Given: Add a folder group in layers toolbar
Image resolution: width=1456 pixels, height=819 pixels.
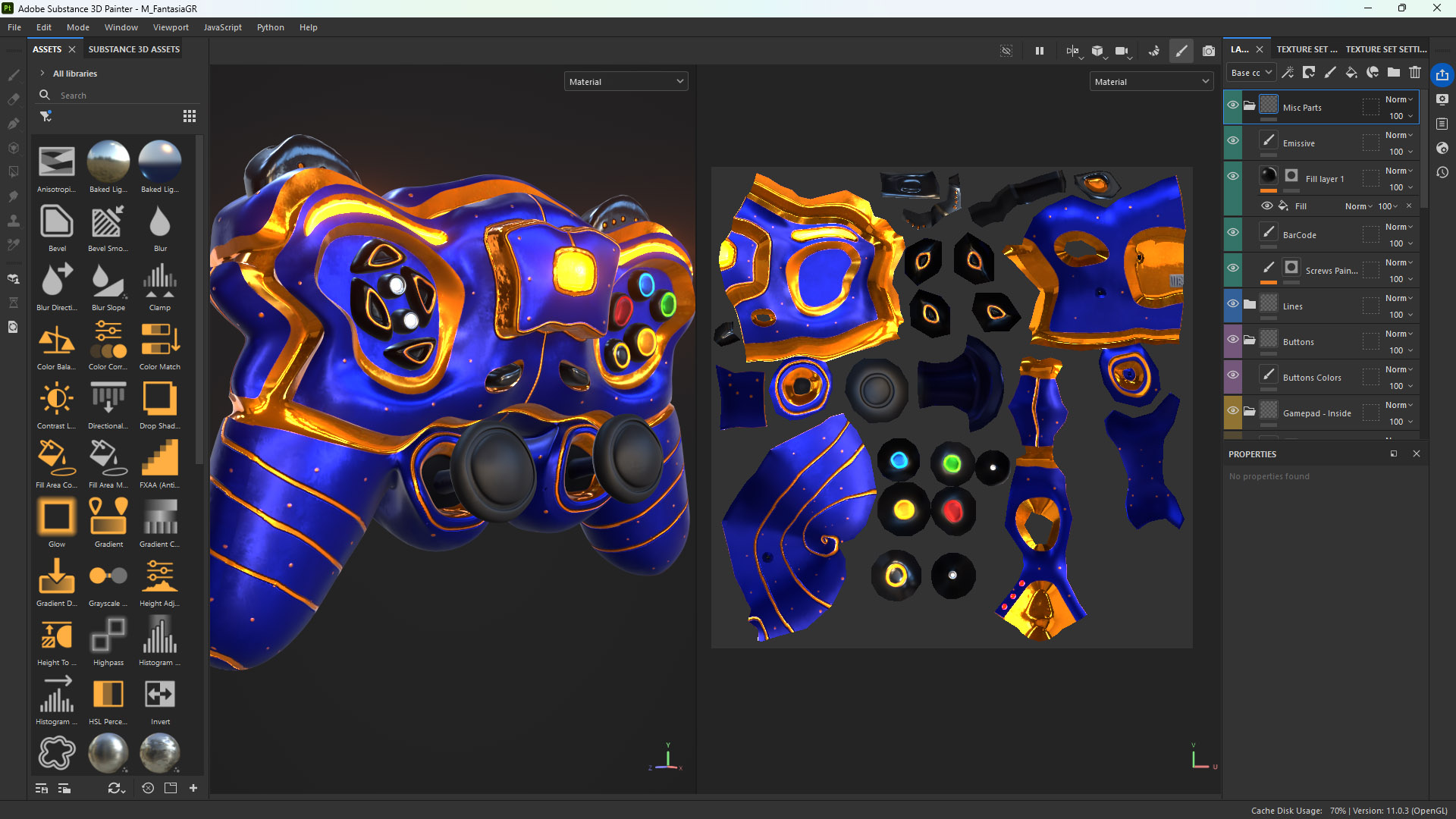Looking at the screenshot, I should [x=1393, y=73].
